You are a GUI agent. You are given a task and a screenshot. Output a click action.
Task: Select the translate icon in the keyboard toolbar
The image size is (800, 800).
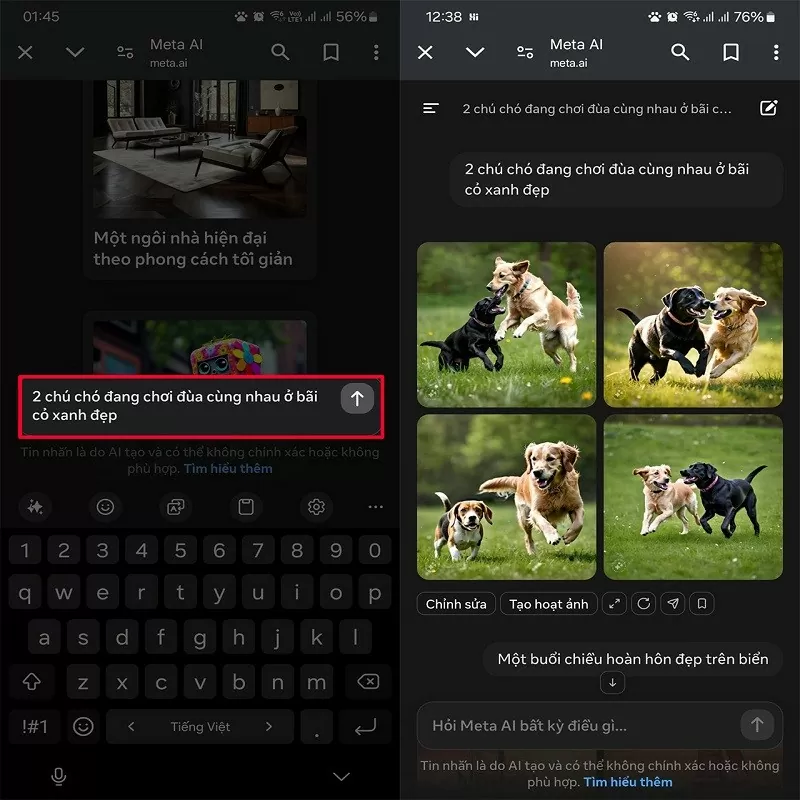click(176, 507)
